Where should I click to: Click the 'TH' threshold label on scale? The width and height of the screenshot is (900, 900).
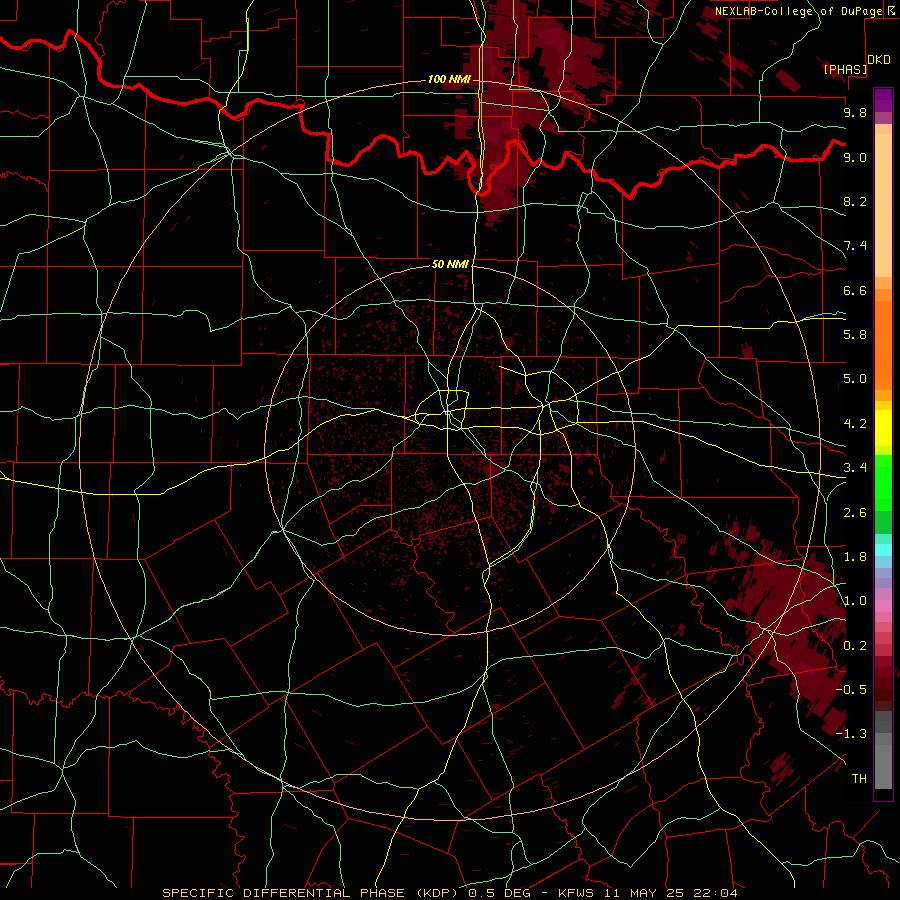859,779
